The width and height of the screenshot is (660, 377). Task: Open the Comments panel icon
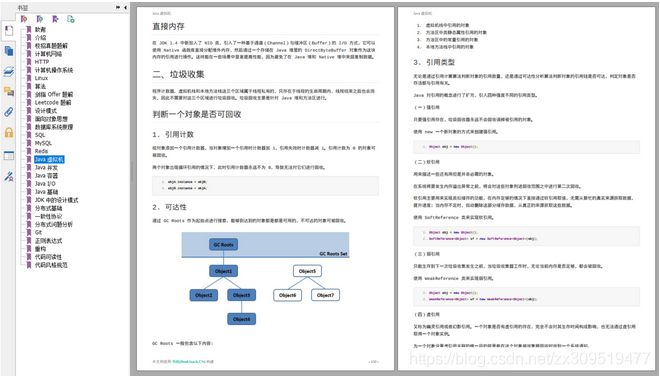(8, 91)
